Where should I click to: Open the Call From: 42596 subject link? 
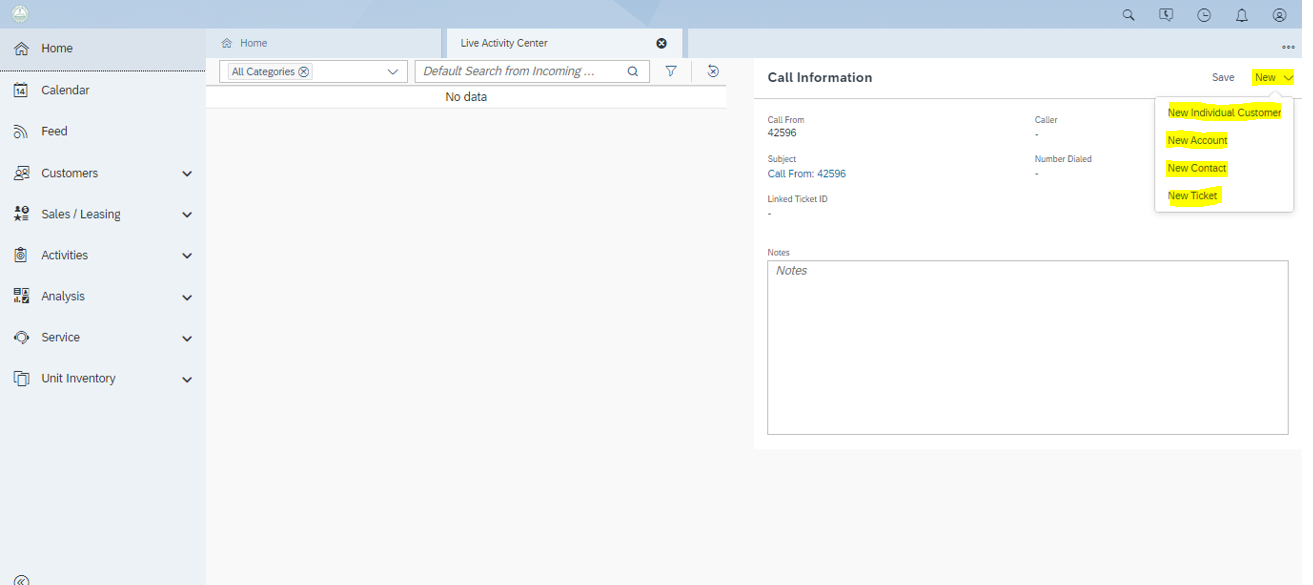point(806,174)
